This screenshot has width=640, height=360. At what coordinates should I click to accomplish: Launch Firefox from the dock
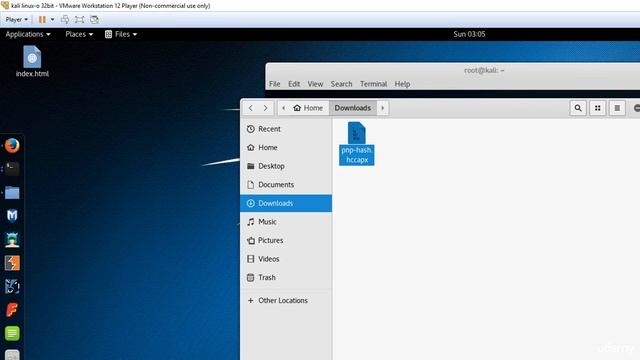12,145
